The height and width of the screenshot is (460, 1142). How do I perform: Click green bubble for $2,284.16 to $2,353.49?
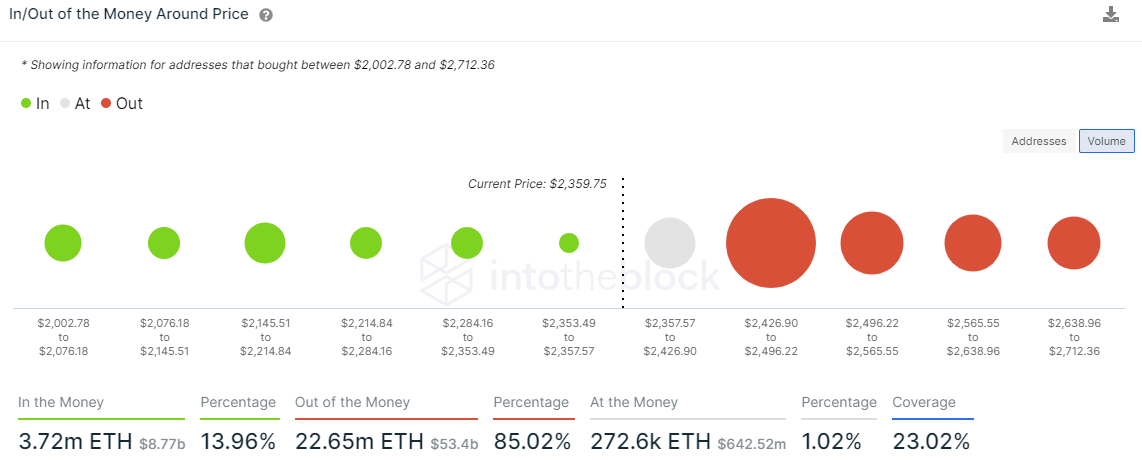[467, 243]
